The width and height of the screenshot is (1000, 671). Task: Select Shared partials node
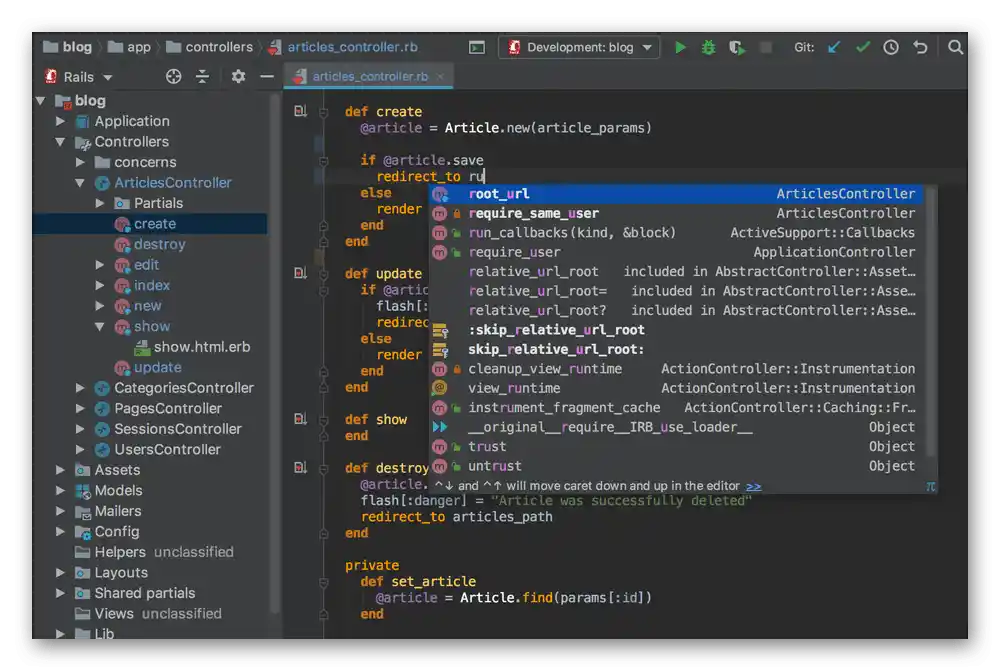pos(144,593)
